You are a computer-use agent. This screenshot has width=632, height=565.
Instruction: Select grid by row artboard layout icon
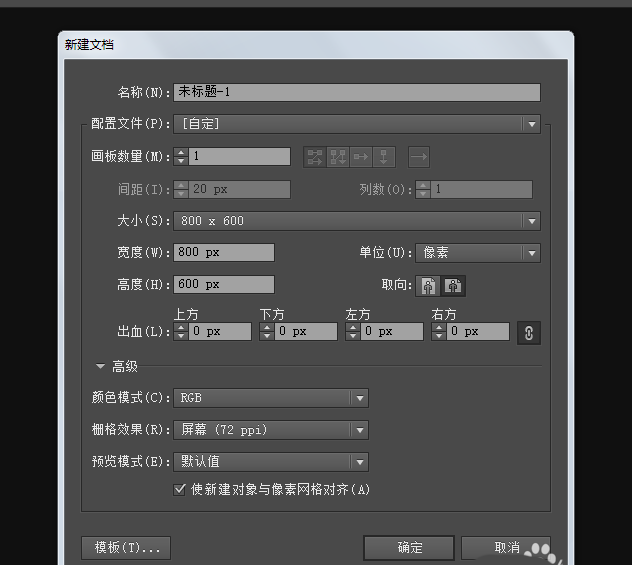[x=315, y=157]
